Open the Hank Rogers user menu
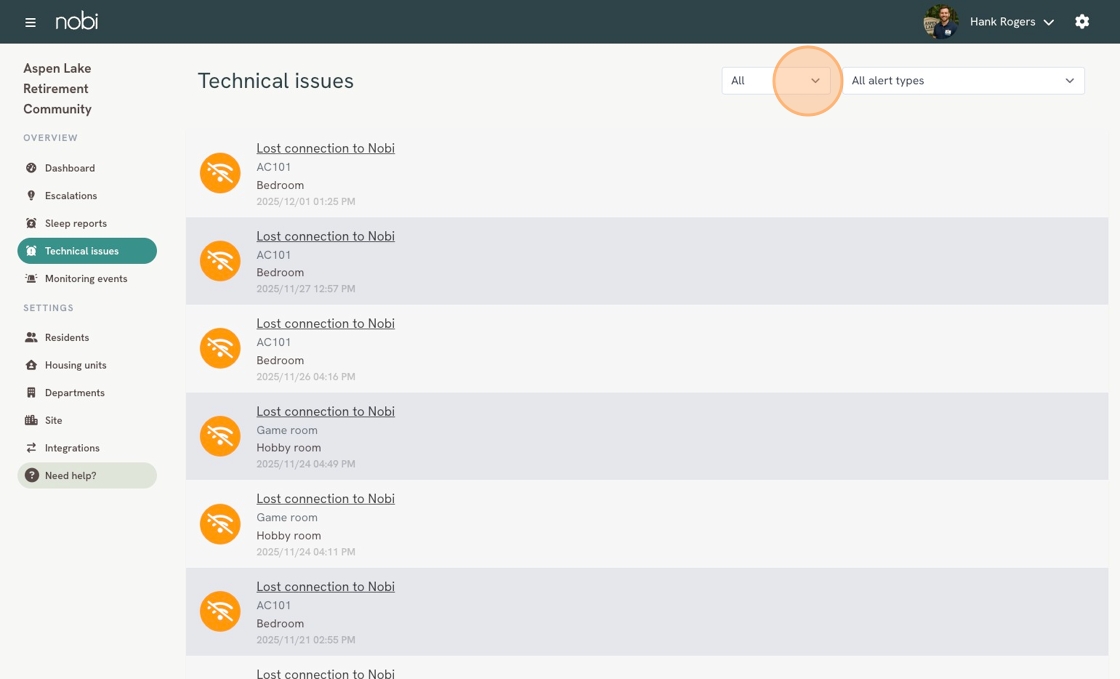1120x679 pixels. tap(1011, 22)
